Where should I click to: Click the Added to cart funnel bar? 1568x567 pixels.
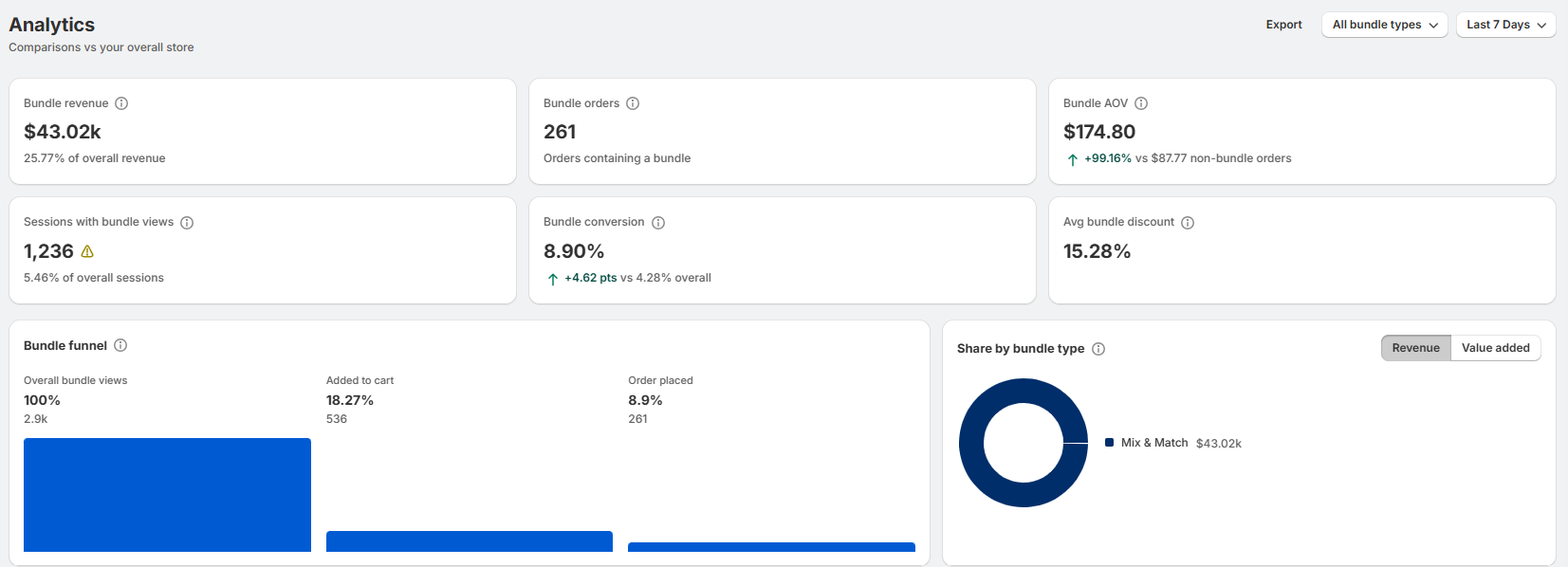click(x=470, y=541)
